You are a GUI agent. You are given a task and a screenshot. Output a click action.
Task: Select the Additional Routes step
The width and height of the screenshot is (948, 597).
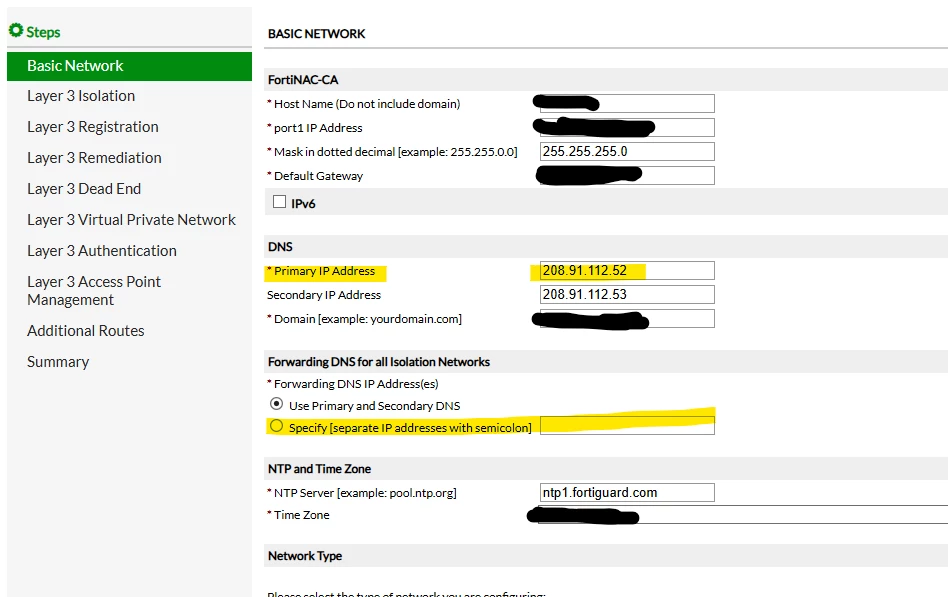pos(86,331)
